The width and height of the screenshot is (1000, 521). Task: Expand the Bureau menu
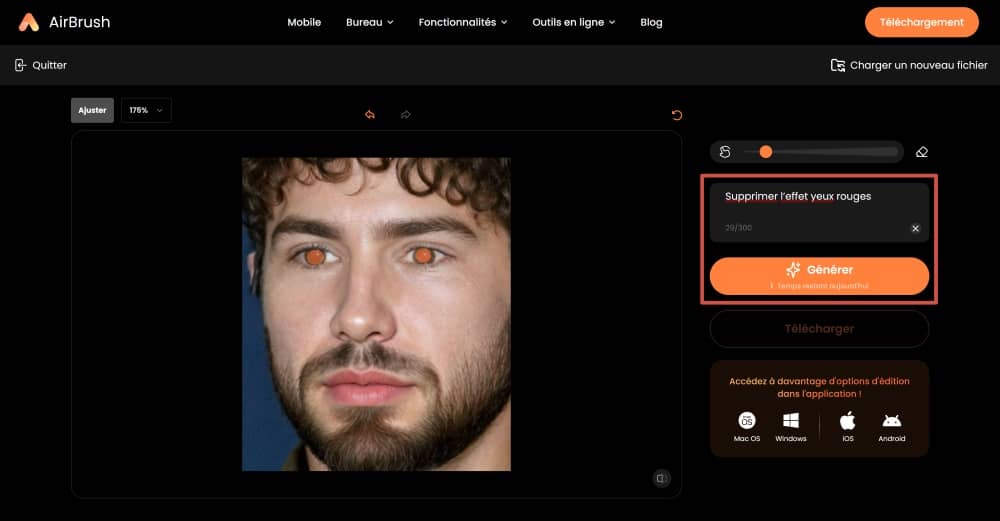click(x=369, y=22)
